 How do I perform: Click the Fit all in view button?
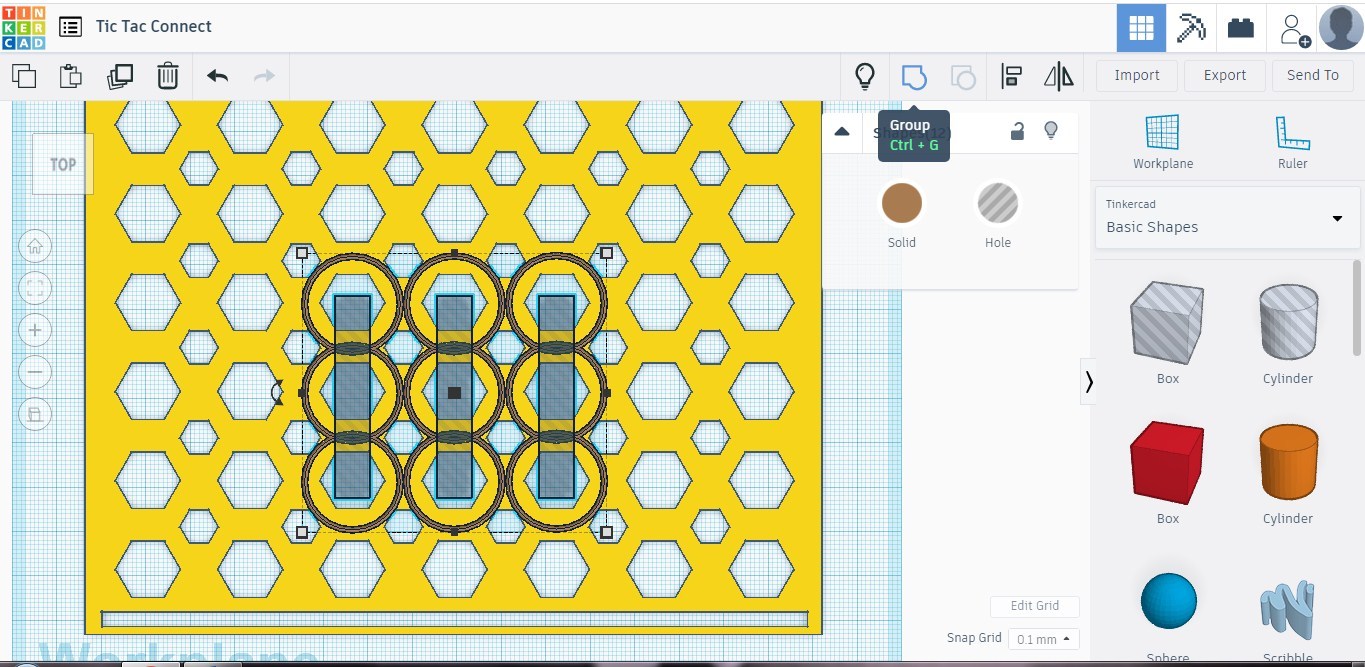(x=35, y=289)
